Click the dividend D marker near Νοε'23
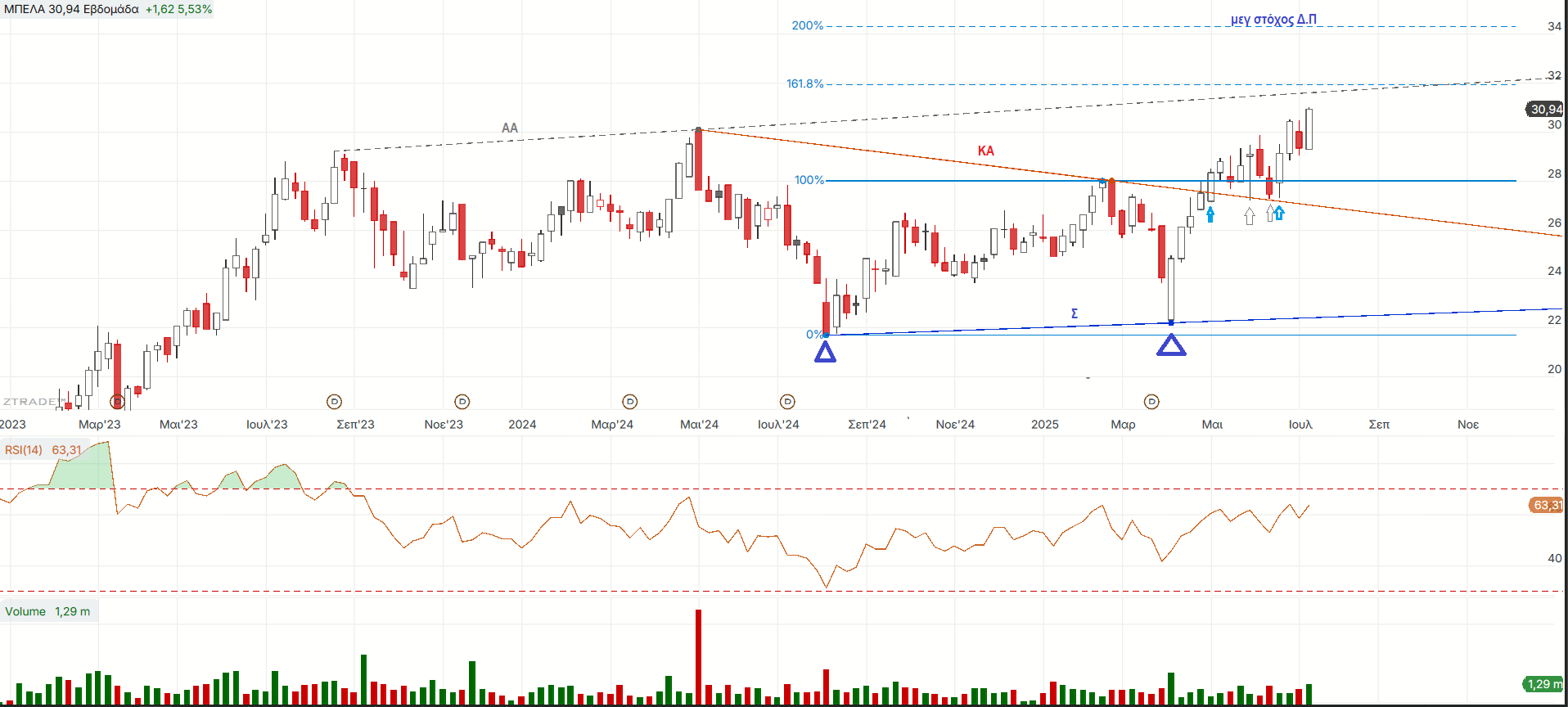 pos(462,402)
